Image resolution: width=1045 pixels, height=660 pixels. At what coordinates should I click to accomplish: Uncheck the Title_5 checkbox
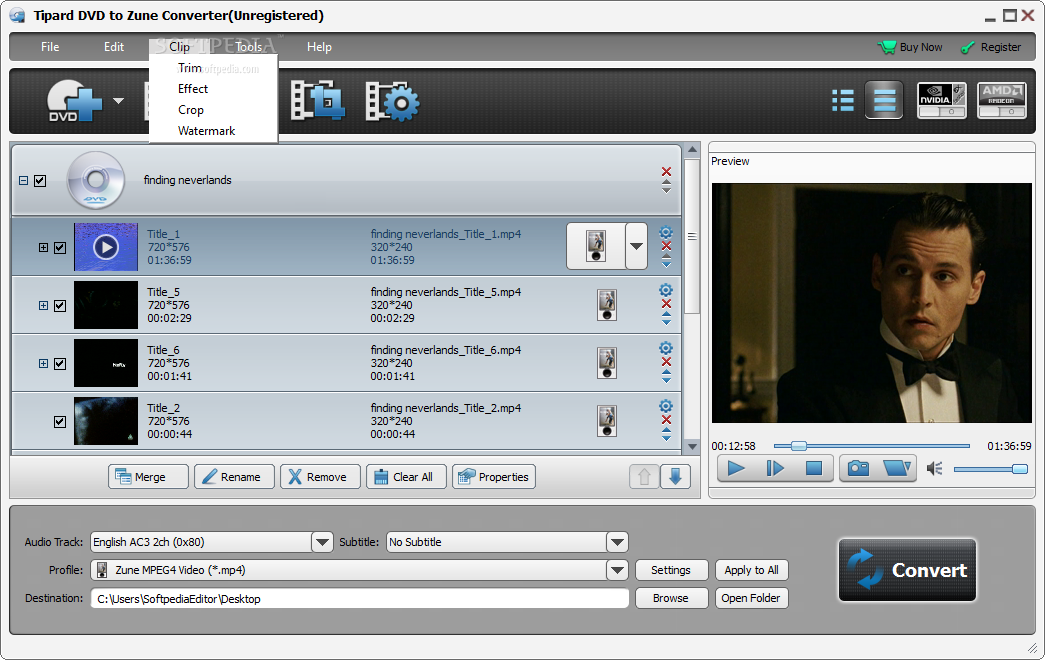[x=60, y=305]
